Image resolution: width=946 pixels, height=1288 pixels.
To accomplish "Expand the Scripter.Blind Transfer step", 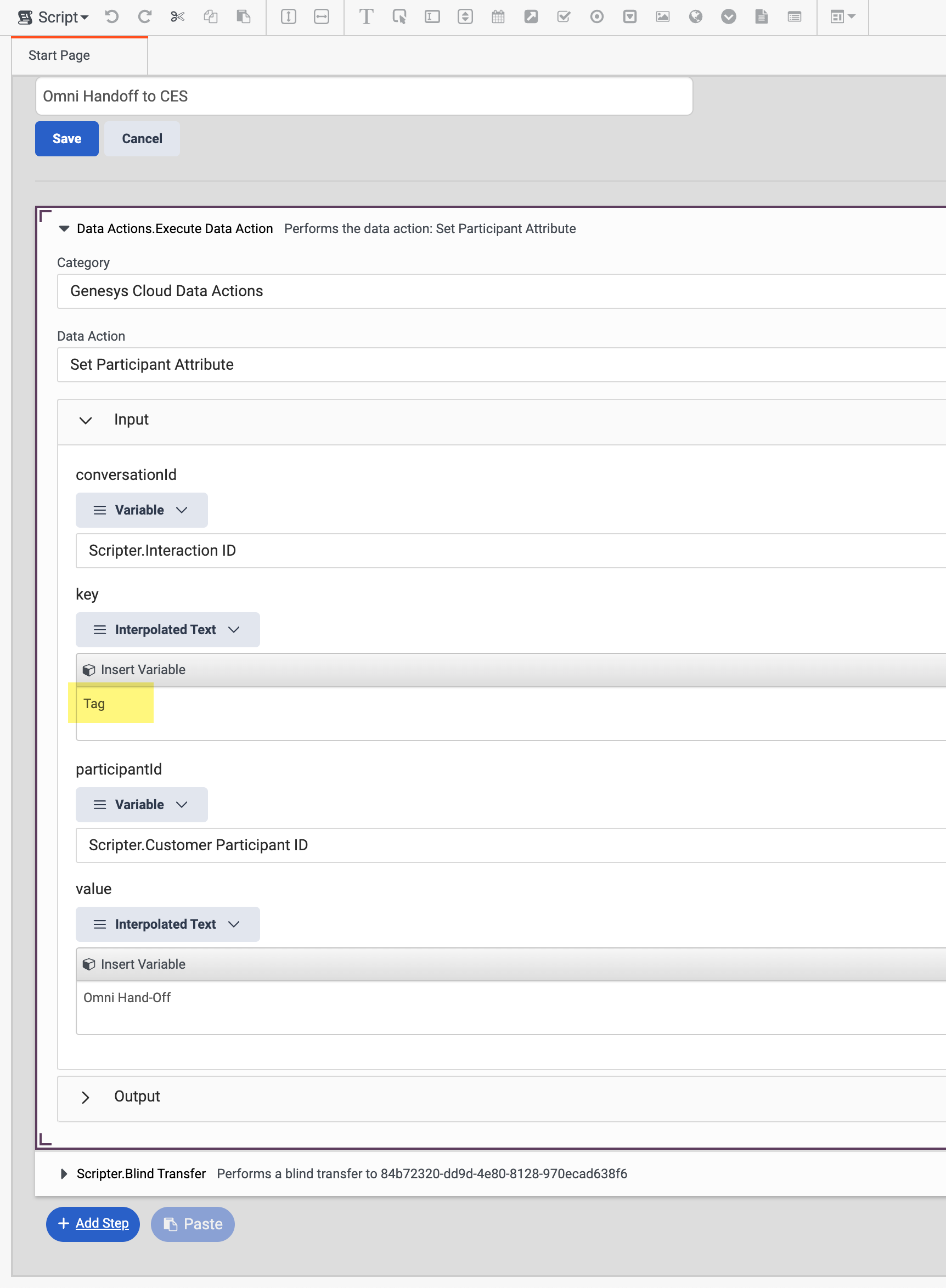I will [x=64, y=1174].
